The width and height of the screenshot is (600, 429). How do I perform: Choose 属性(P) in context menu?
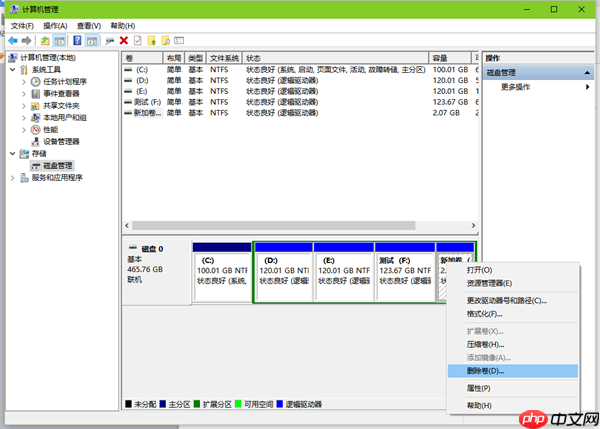513,388
